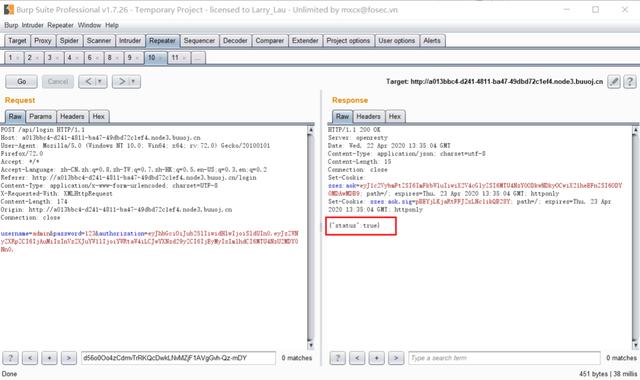Click the X-Requested-With header line
This screenshot has width=640, height=380.
click(57, 193)
